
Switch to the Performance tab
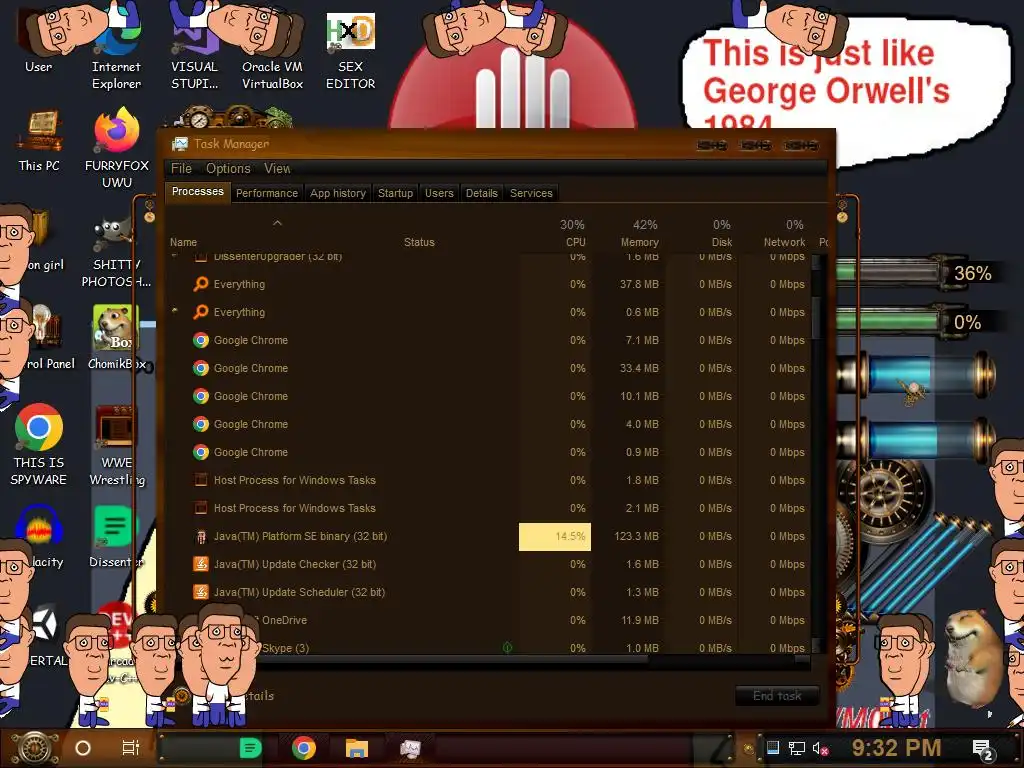266,193
